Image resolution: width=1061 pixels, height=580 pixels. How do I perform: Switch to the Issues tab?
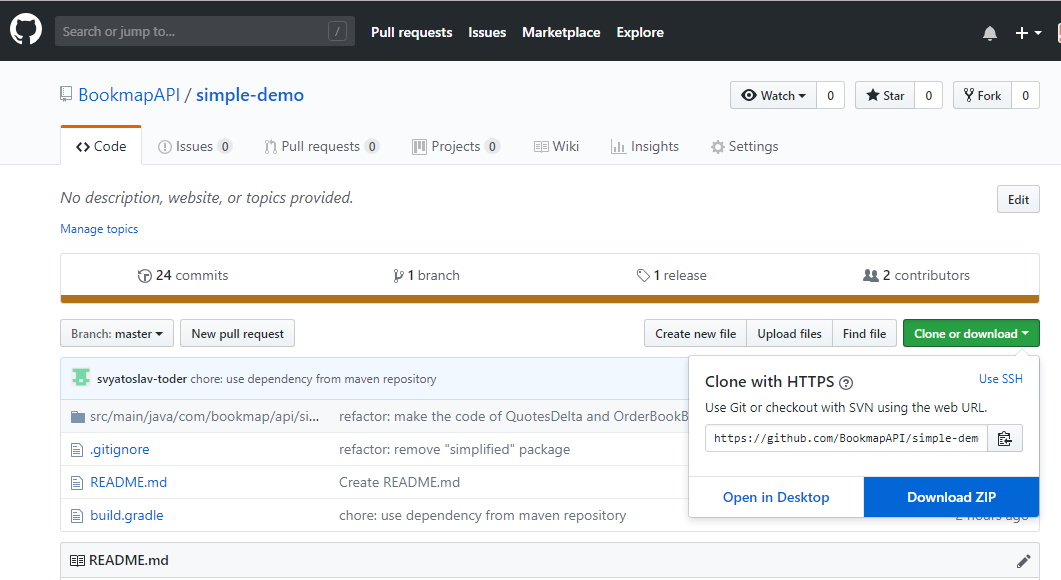[x=194, y=146]
